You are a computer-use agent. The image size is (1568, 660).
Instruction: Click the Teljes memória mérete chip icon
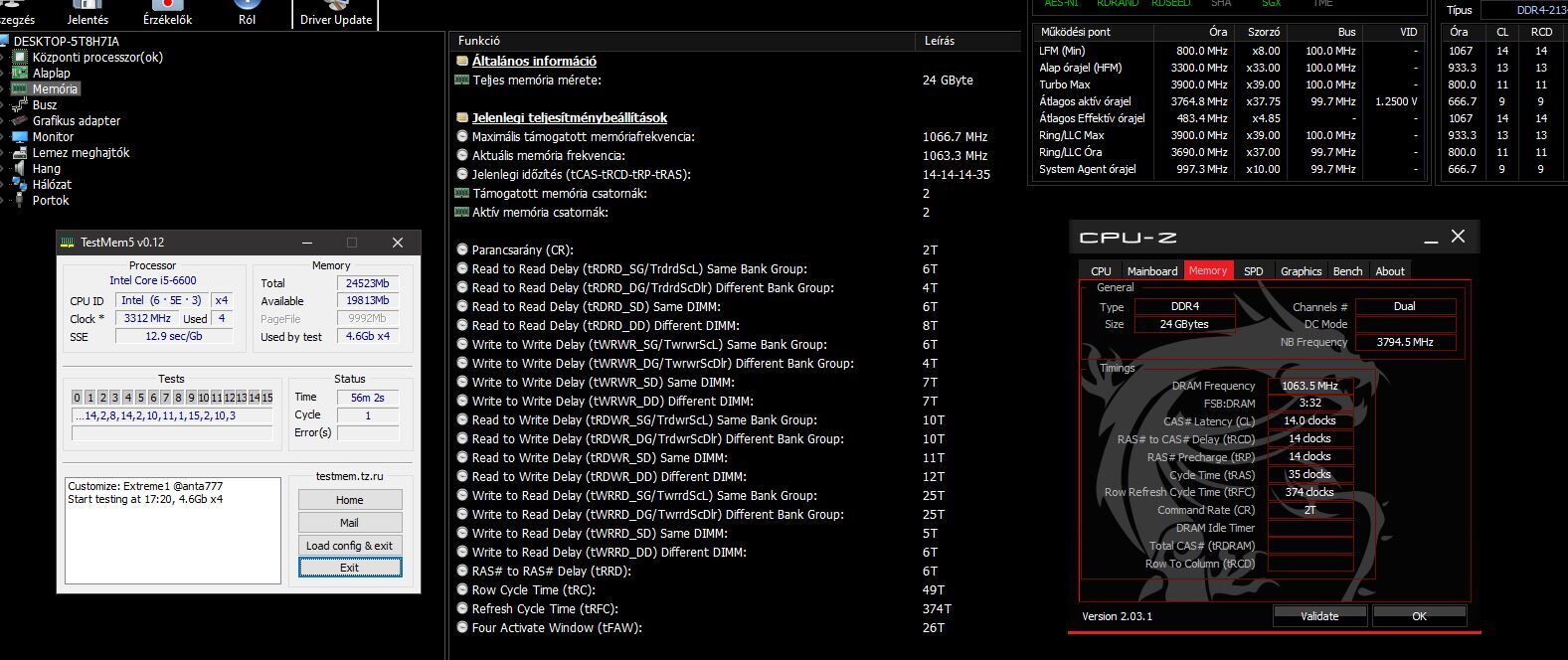coord(461,80)
